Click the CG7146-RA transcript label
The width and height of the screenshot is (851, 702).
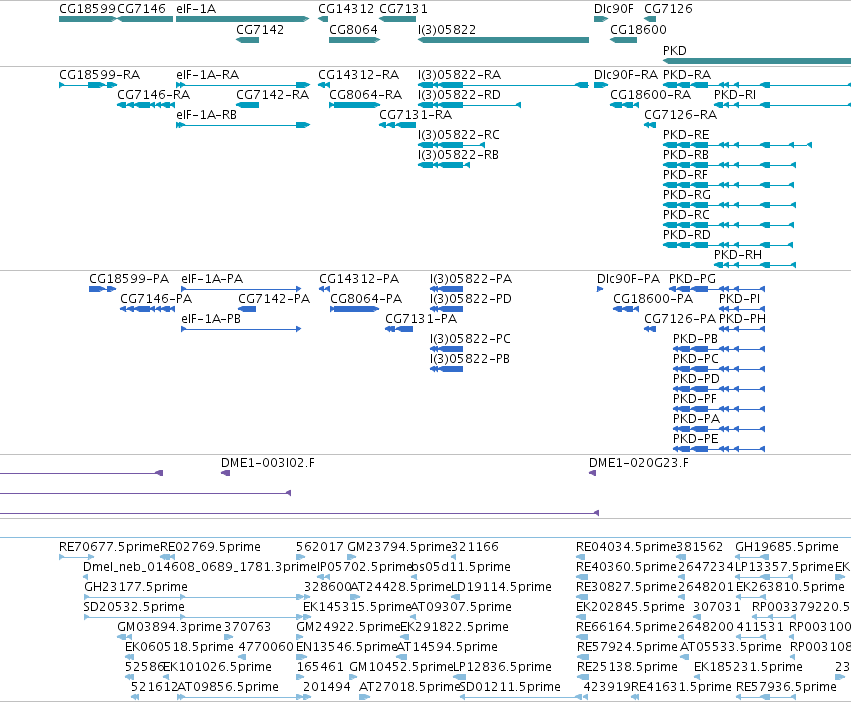click(154, 94)
